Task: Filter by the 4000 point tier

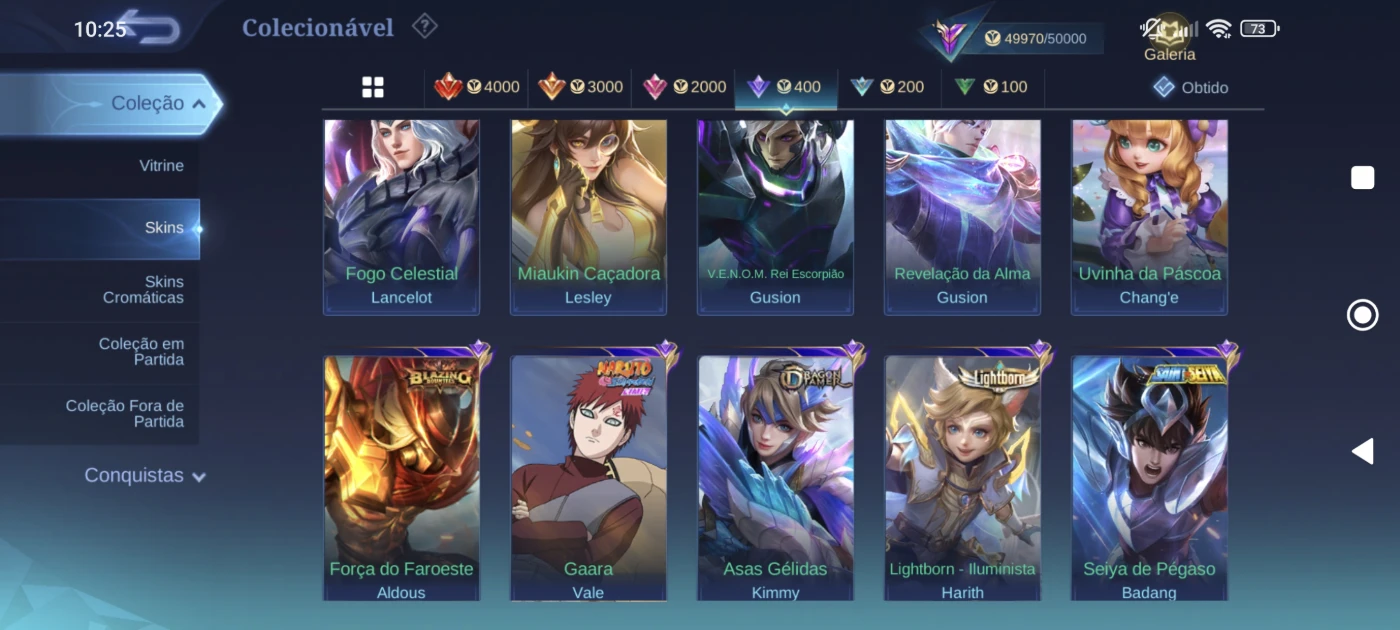Action: click(477, 87)
